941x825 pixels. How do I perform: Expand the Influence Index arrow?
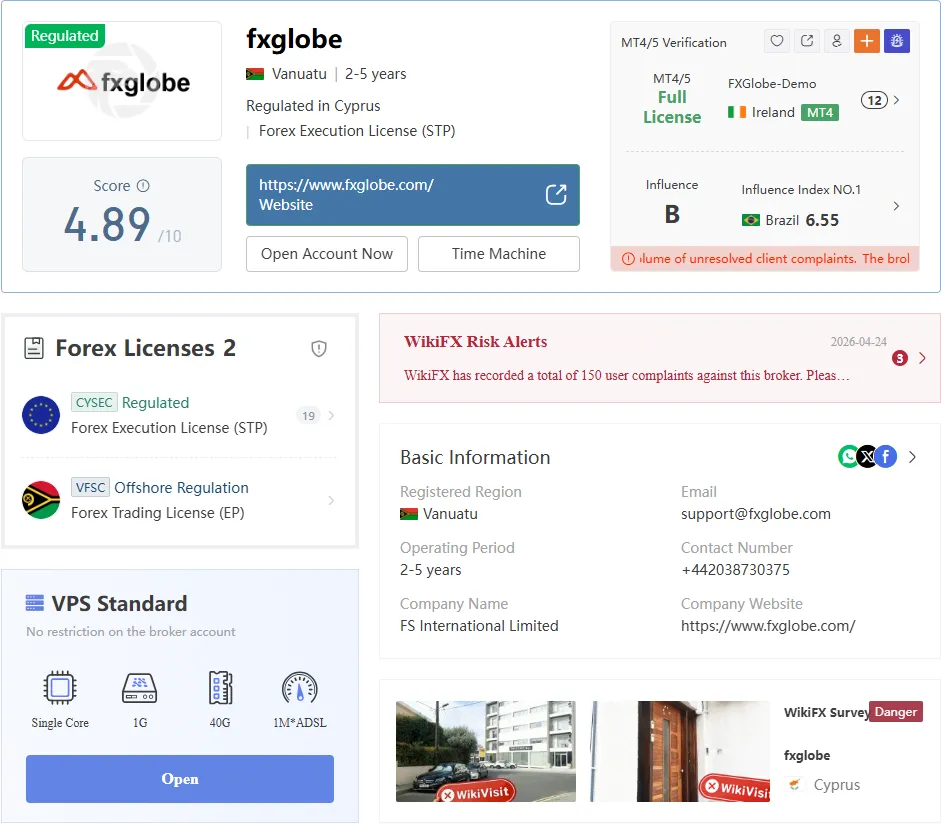point(896,206)
